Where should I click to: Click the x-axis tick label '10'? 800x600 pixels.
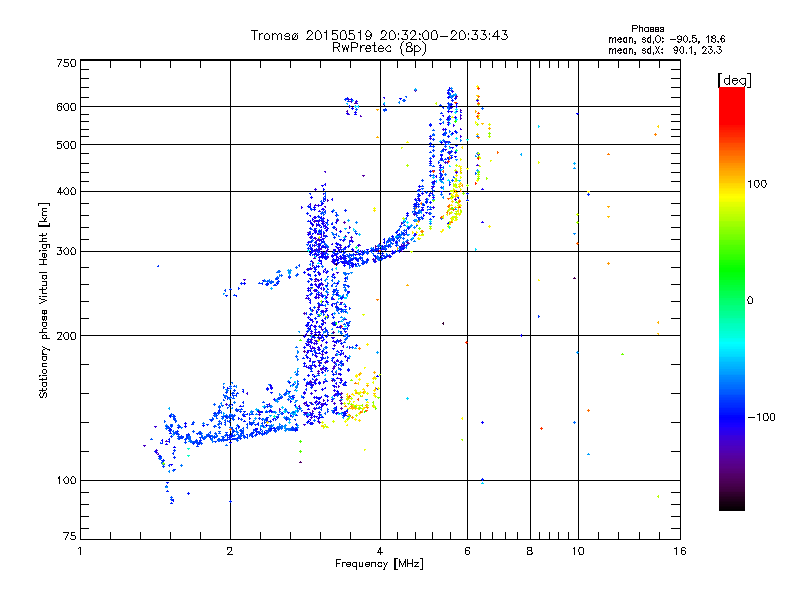click(x=578, y=551)
